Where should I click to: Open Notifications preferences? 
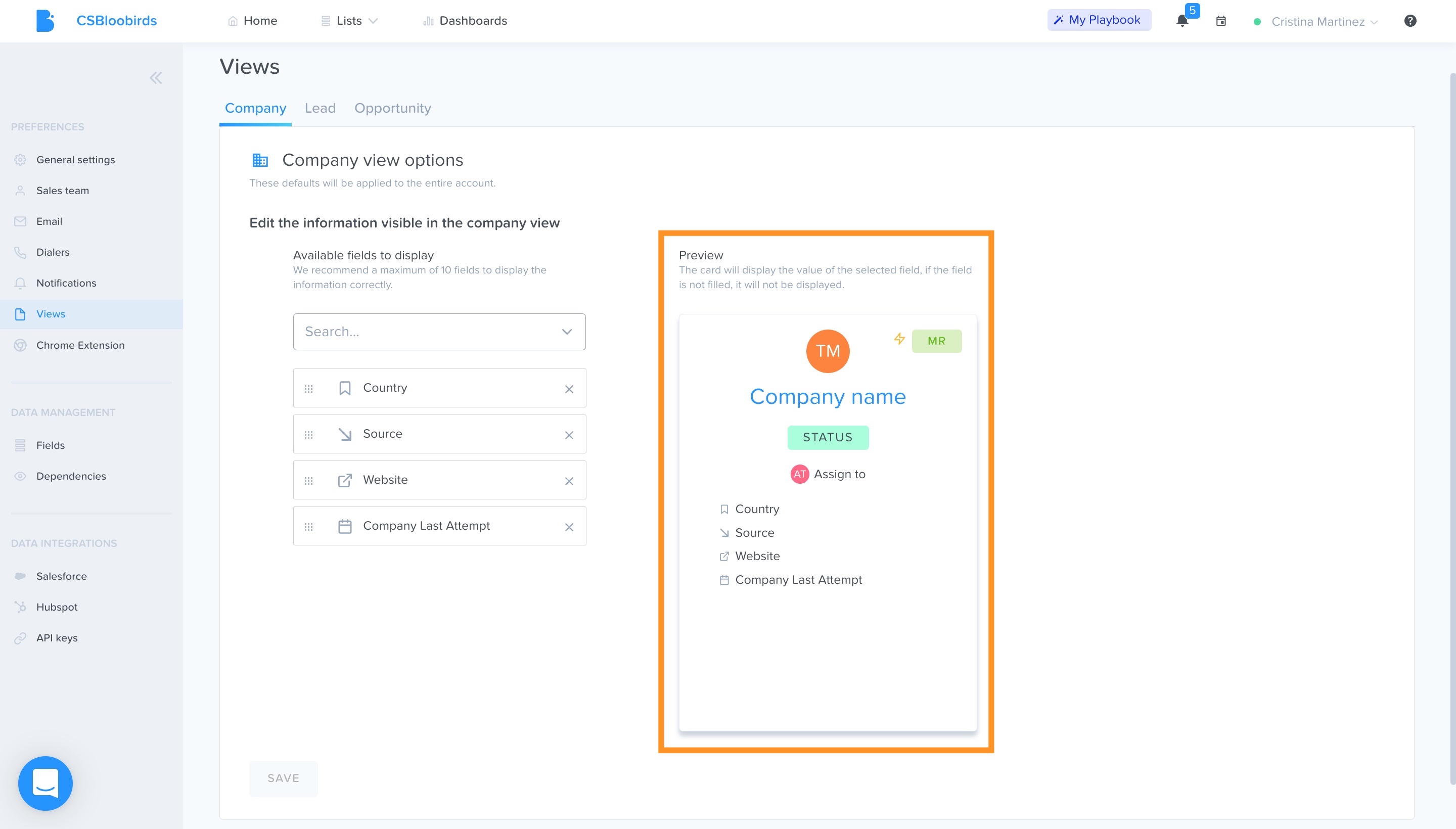click(x=66, y=283)
